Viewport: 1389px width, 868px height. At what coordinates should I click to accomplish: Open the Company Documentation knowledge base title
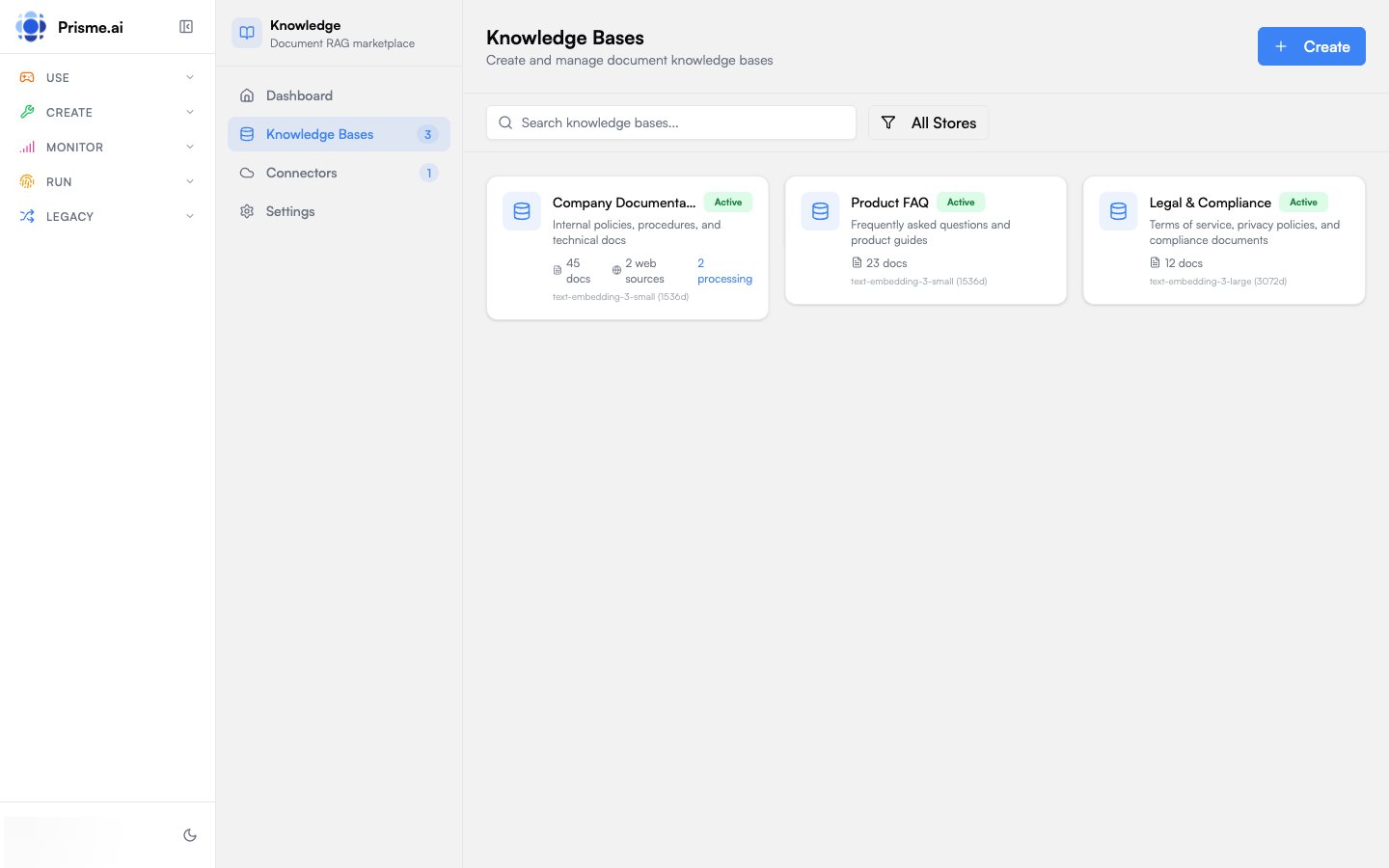point(624,203)
